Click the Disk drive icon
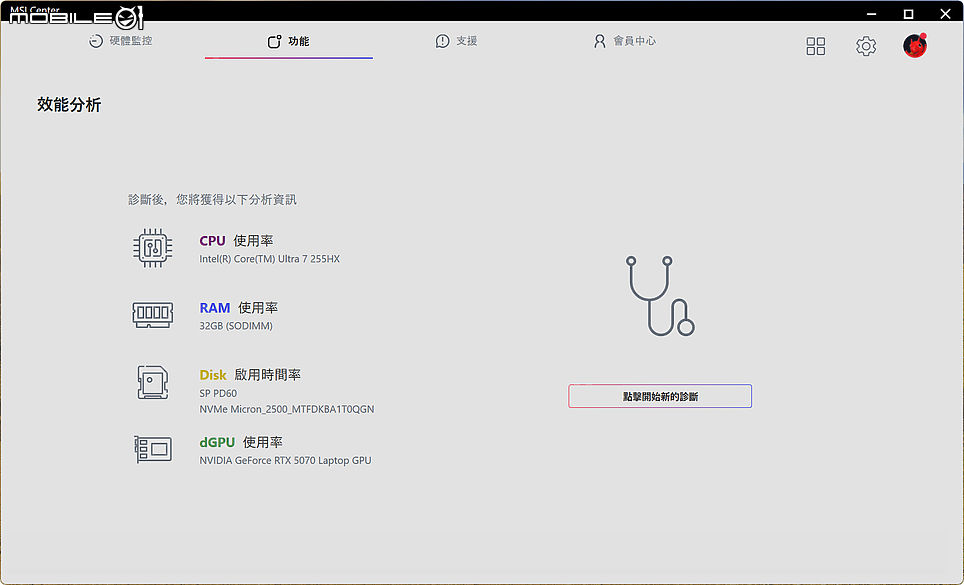This screenshot has width=964, height=585. [x=152, y=382]
